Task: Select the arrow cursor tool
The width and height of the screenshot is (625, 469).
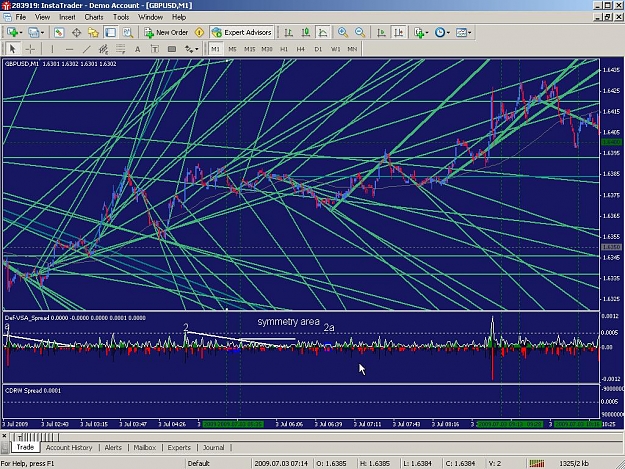Action: pos(12,49)
